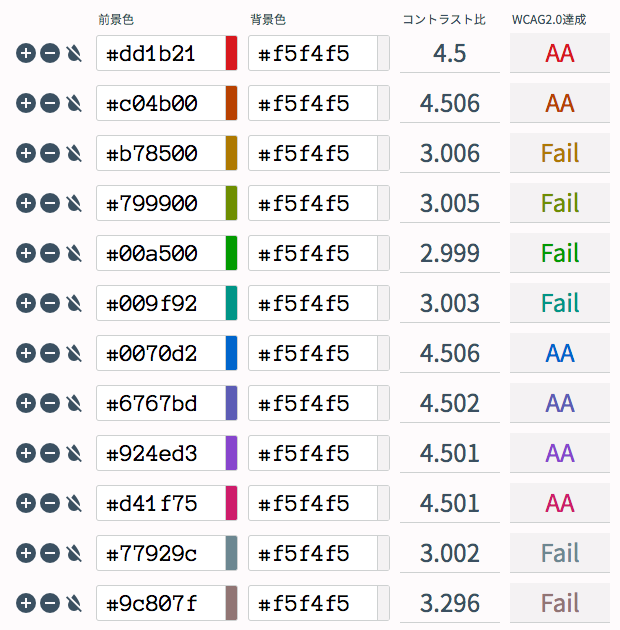Image resolution: width=620 pixels, height=630 pixels.
Task: Click the plus icon in the #009f92 row
Action: click(x=26, y=303)
